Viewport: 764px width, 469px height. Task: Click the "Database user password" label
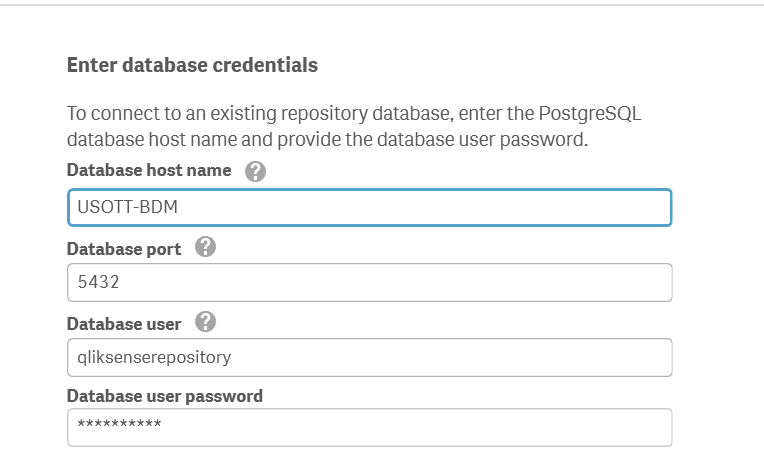[165, 396]
